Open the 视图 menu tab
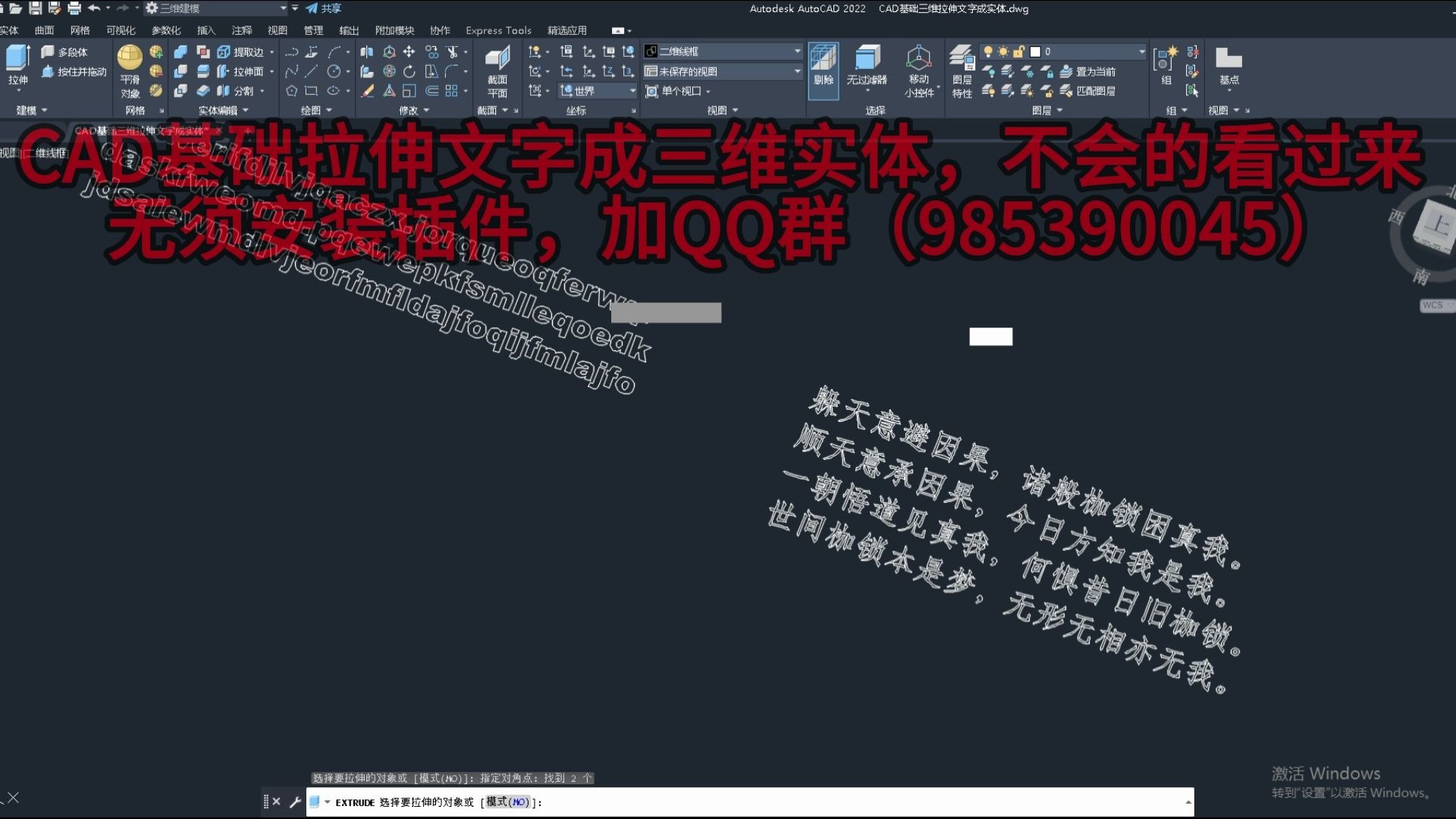This screenshot has height=819, width=1456. [x=278, y=30]
